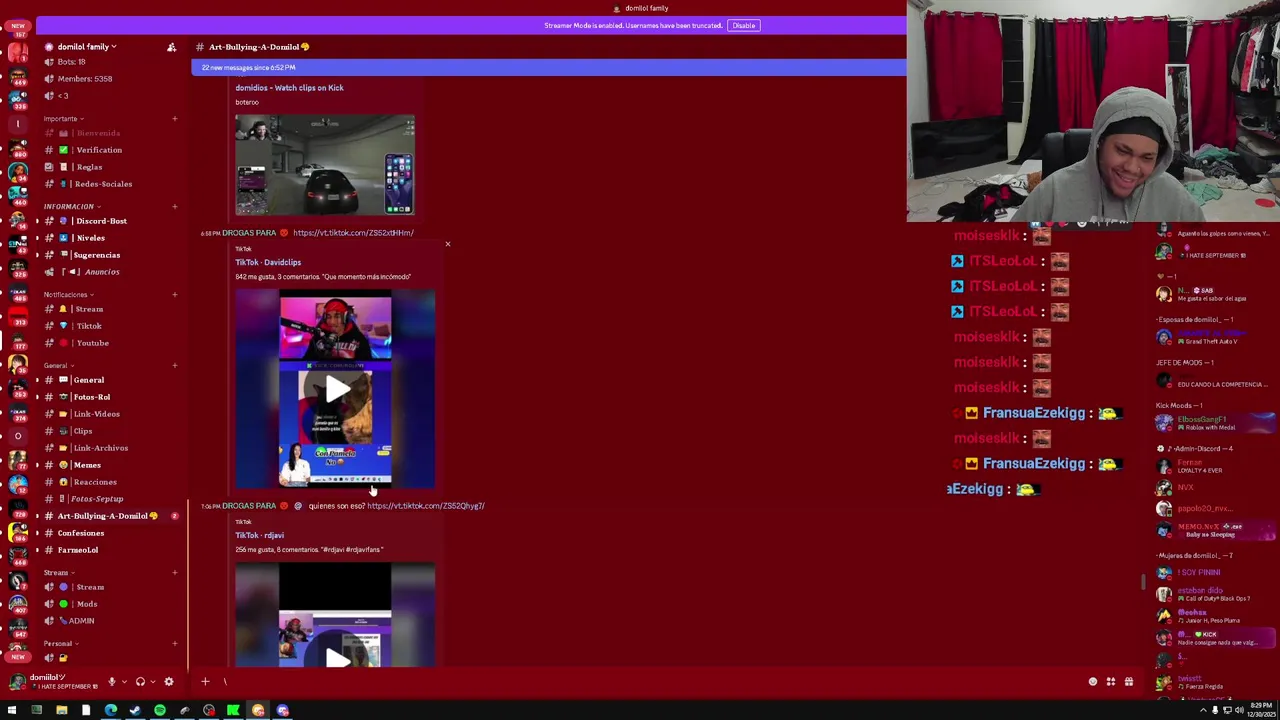
Task: Collapse the General category
Action: [x=57, y=365]
